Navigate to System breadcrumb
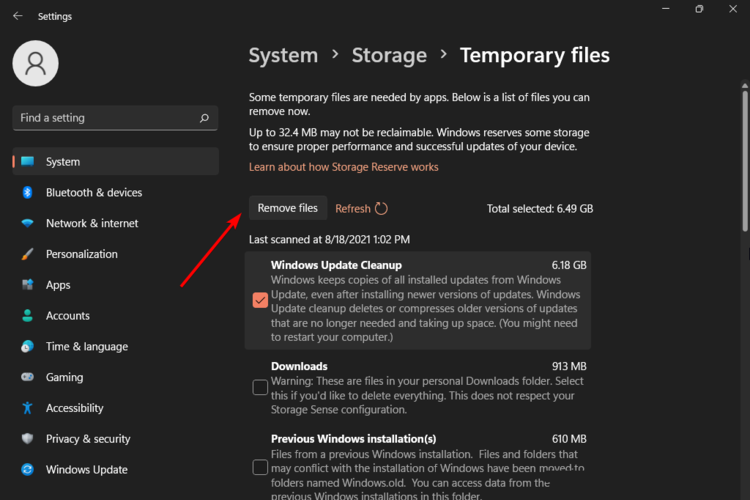 [x=283, y=56]
